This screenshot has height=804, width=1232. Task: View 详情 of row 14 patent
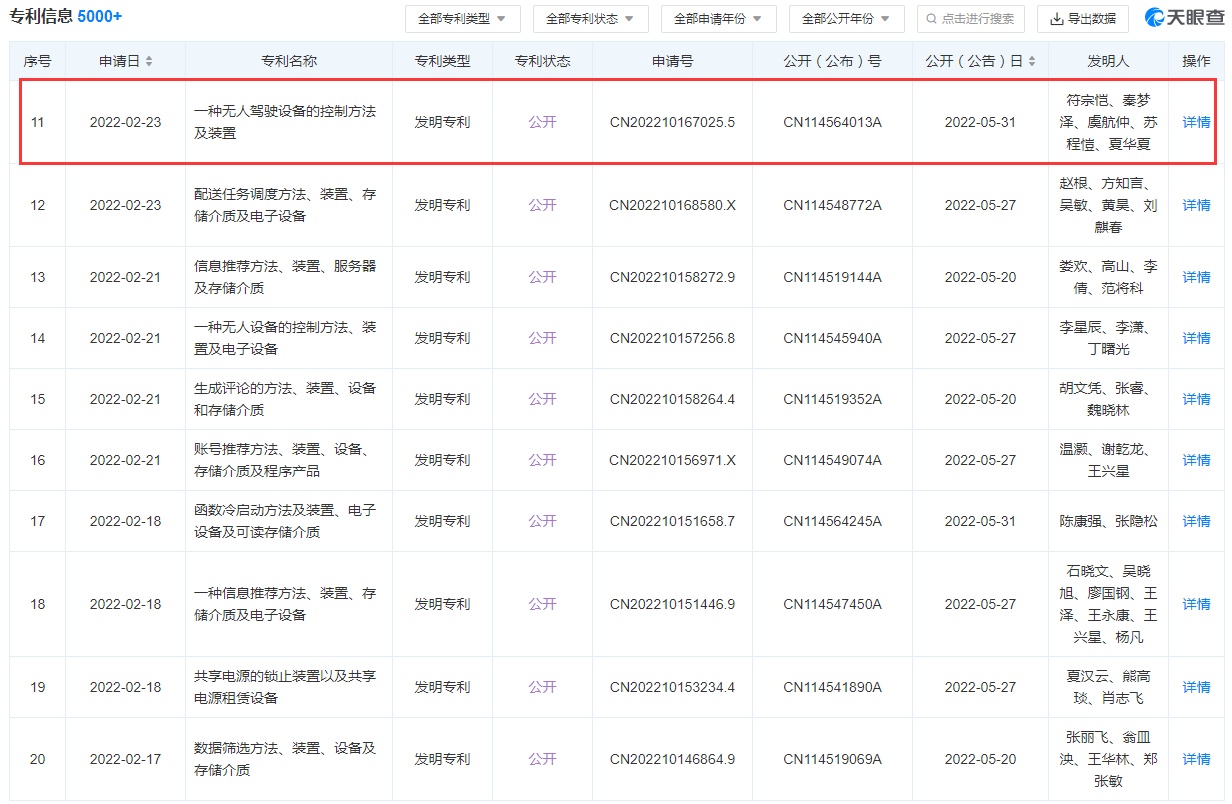pos(1196,338)
